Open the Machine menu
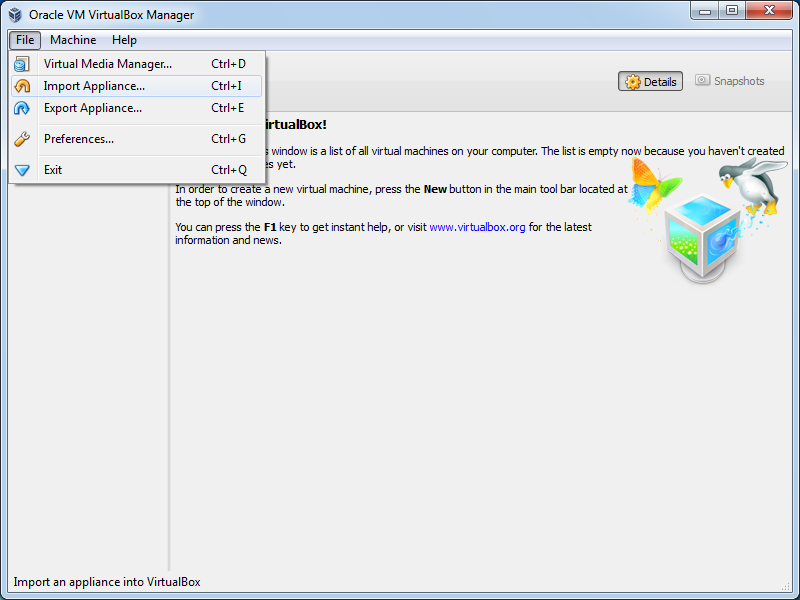Screen dimensions: 800x600 tap(73, 40)
